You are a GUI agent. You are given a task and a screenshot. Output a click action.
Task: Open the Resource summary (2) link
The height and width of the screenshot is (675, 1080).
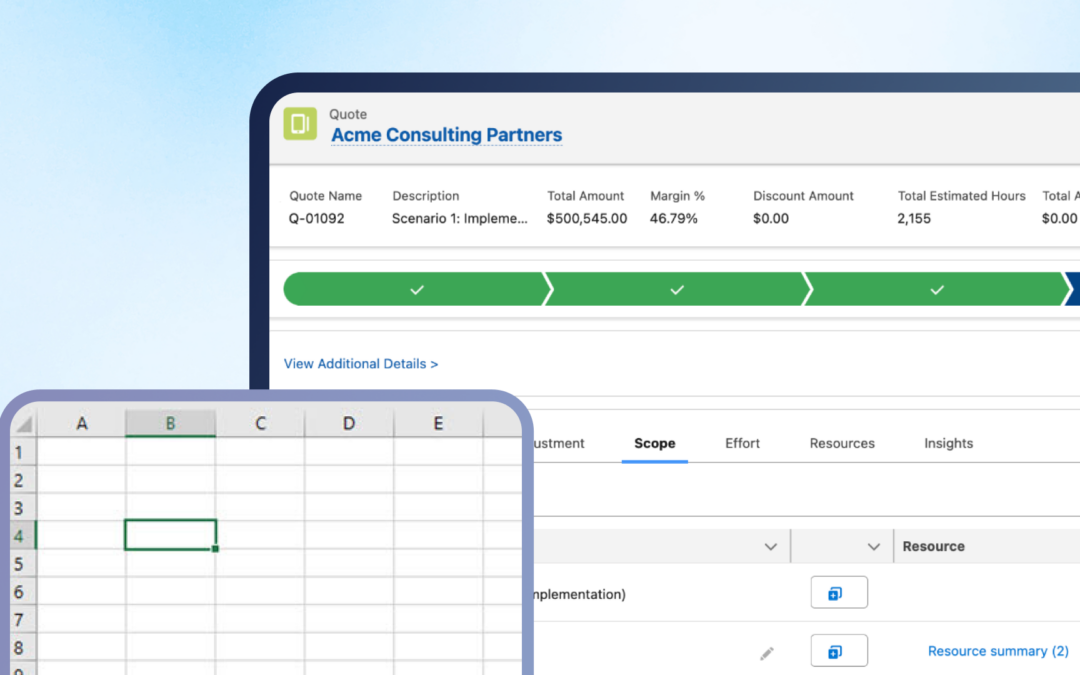(x=997, y=650)
